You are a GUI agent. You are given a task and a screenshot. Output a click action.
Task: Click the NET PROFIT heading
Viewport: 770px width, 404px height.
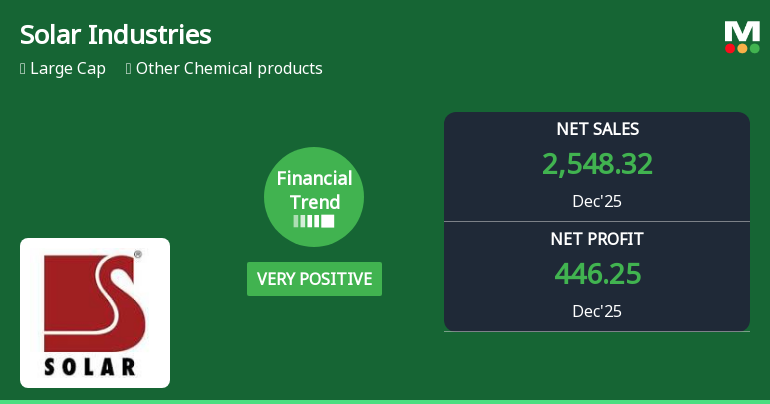(597, 239)
